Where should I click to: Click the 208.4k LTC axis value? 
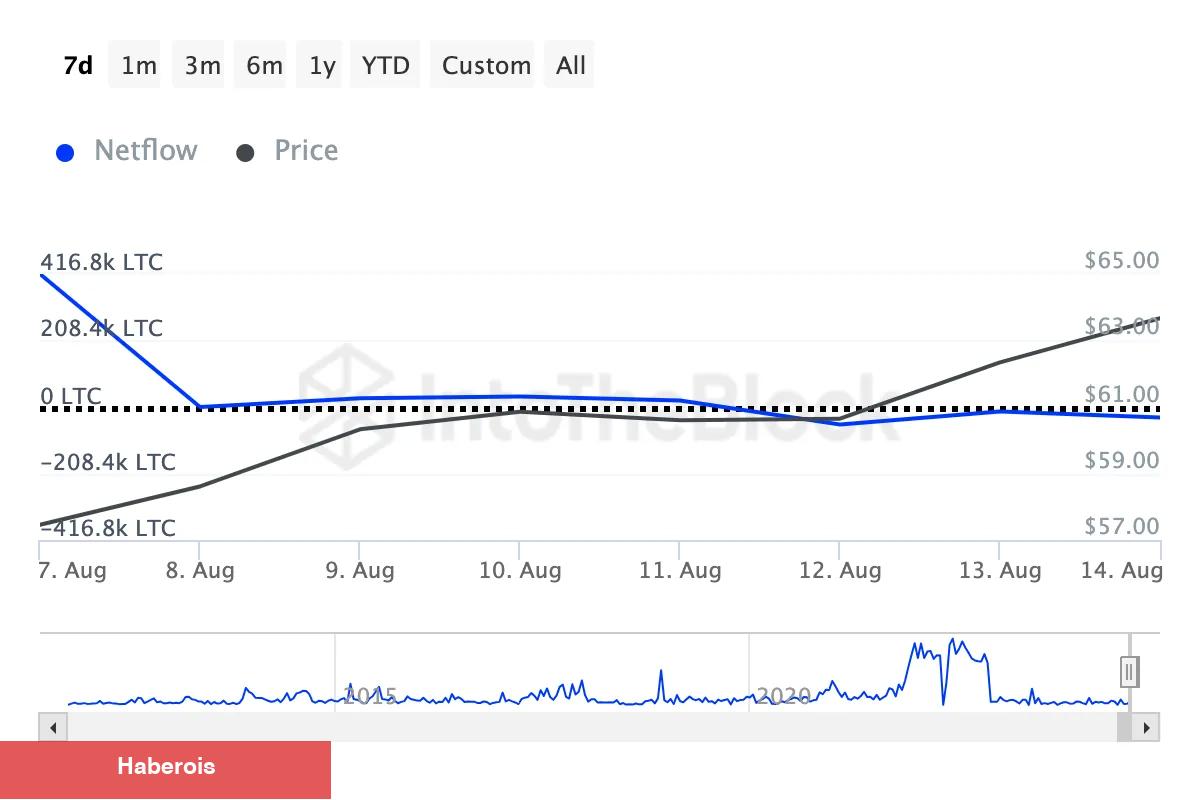coord(101,329)
